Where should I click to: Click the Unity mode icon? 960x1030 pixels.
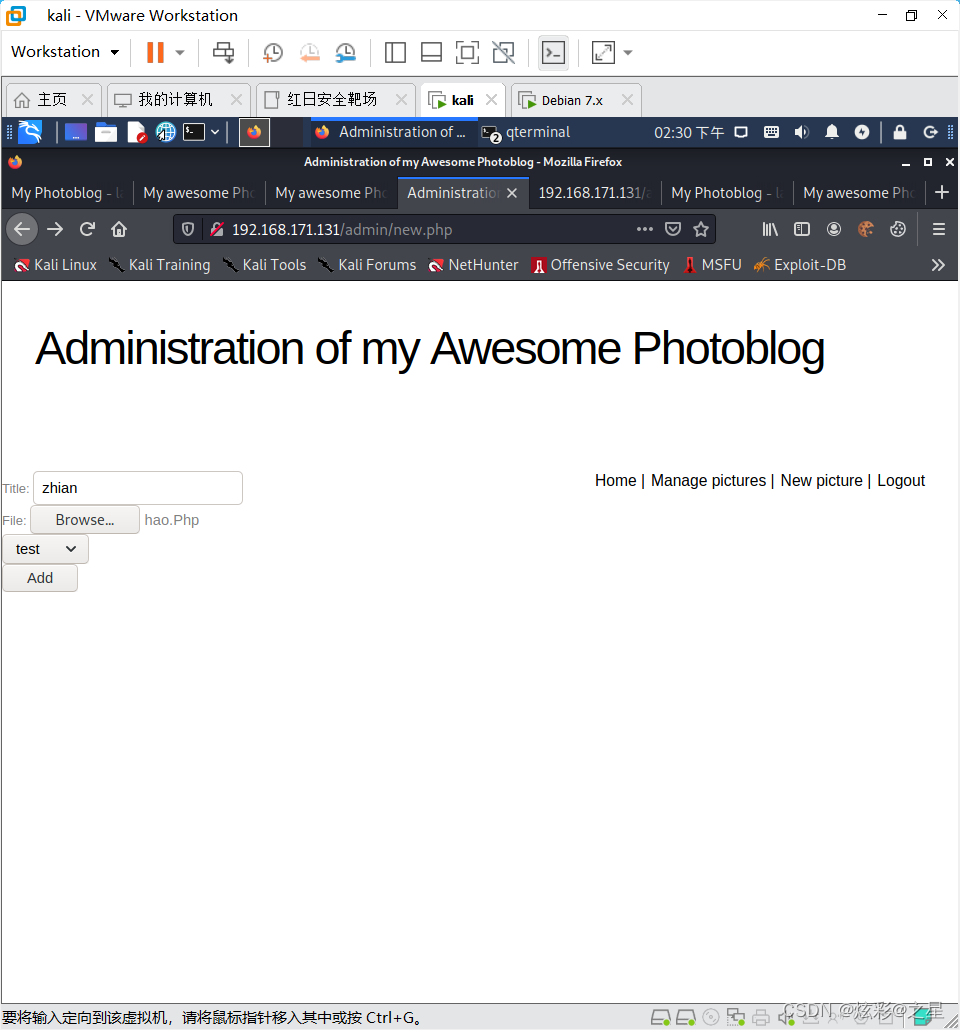[504, 53]
